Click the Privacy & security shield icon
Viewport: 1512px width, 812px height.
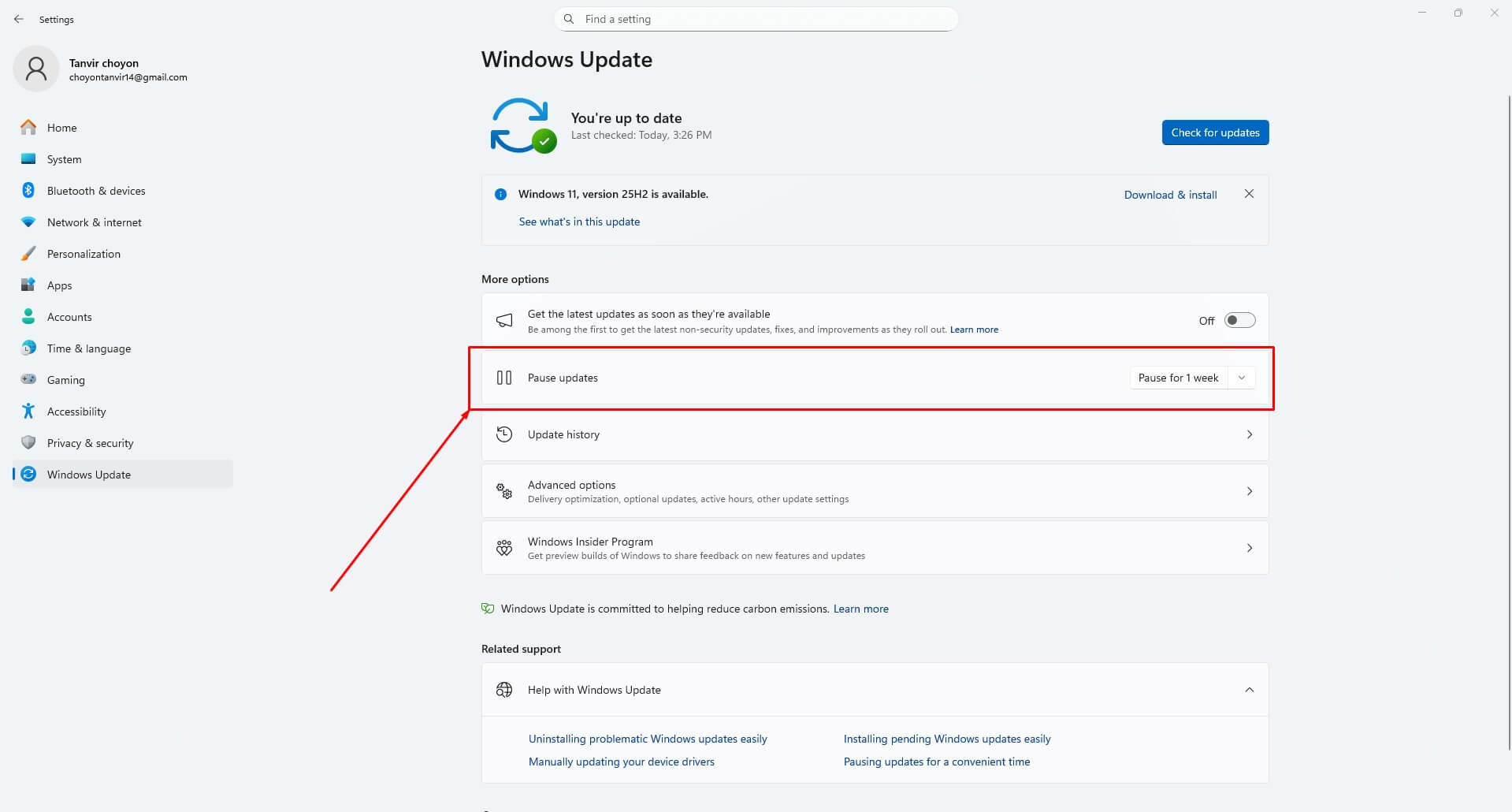point(28,442)
